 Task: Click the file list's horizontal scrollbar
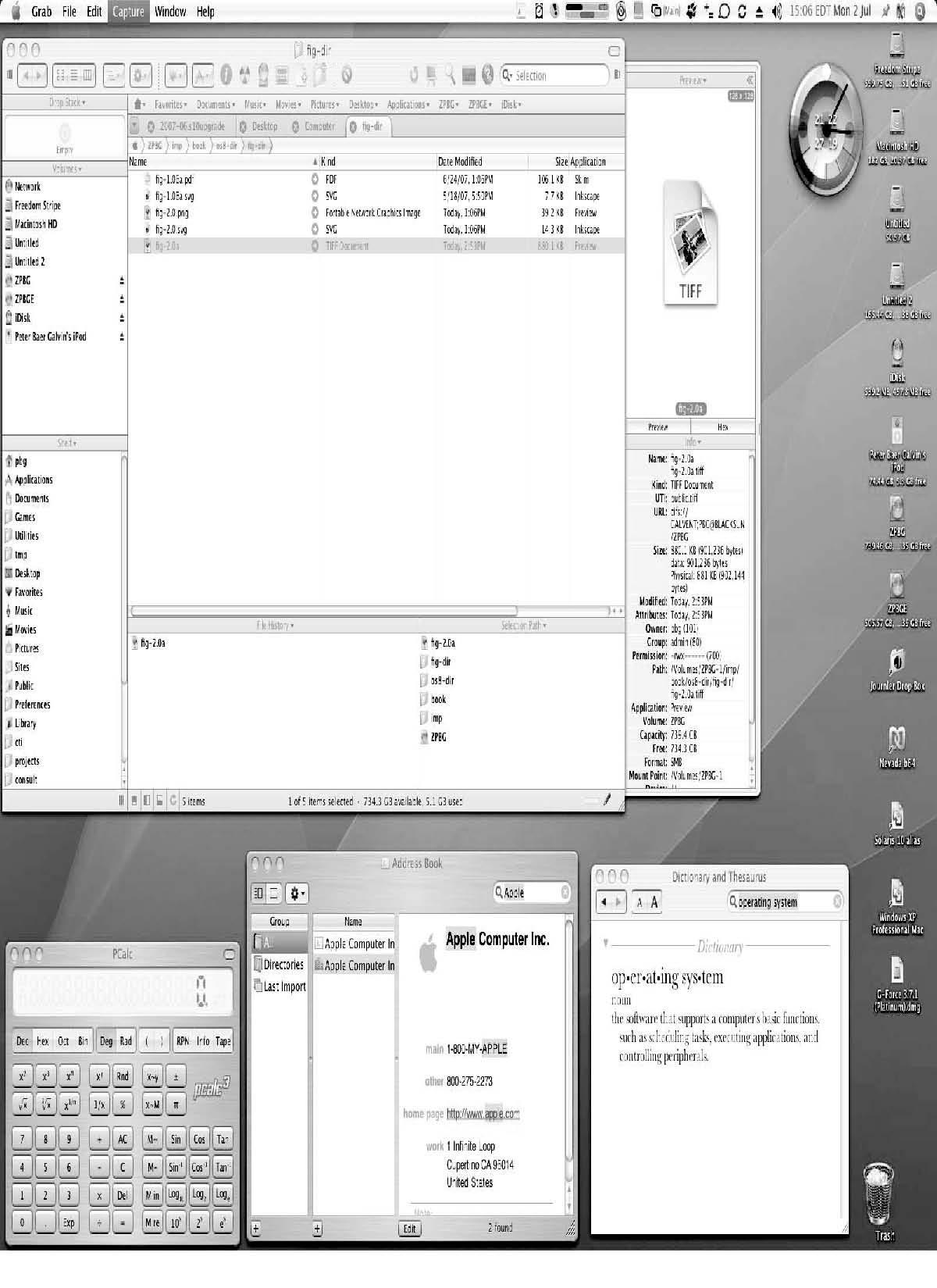click(324, 611)
